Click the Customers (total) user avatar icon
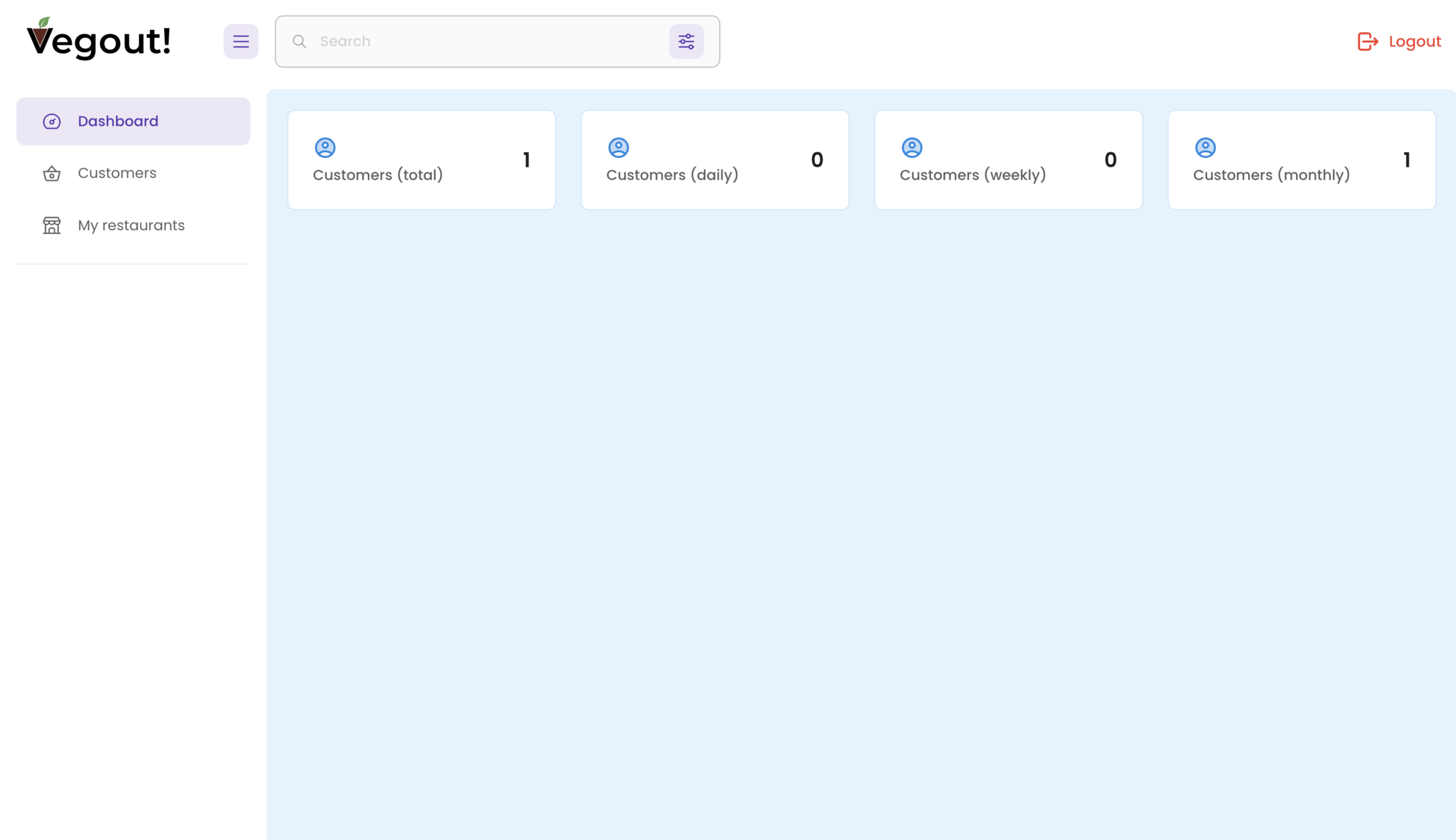1456x840 pixels. [x=325, y=147]
